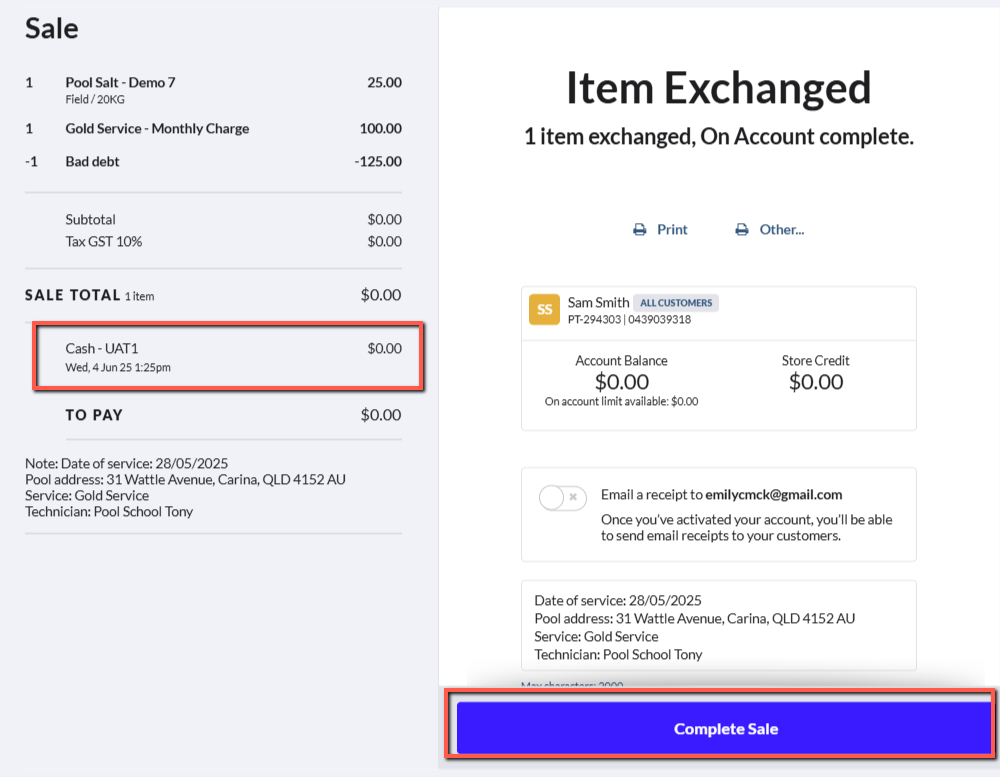Image resolution: width=1000 pixels, height=777 pixels.
Task: Click the SS customer avatar icon
Action: click(x=544, y=310)
